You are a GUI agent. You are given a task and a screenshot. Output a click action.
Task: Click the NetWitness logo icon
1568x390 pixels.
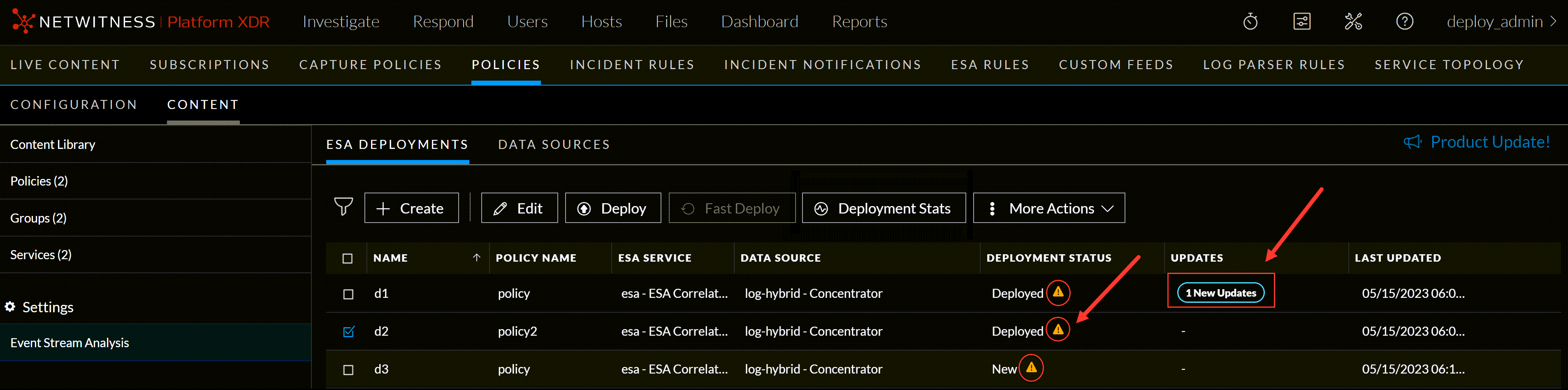(x=23, y=21)
